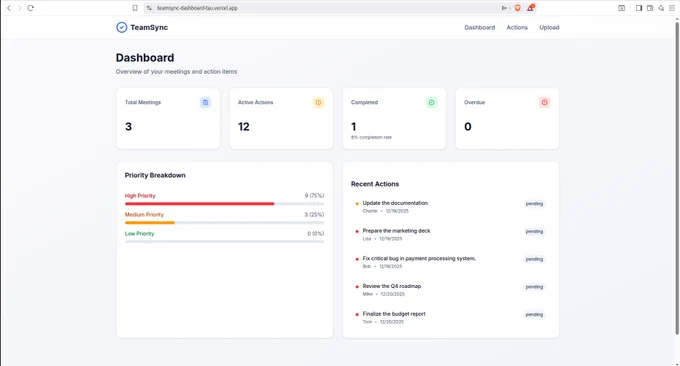Click the empty Low Priority progress bar
Screen dimensions: 680x366
[224, 242]
